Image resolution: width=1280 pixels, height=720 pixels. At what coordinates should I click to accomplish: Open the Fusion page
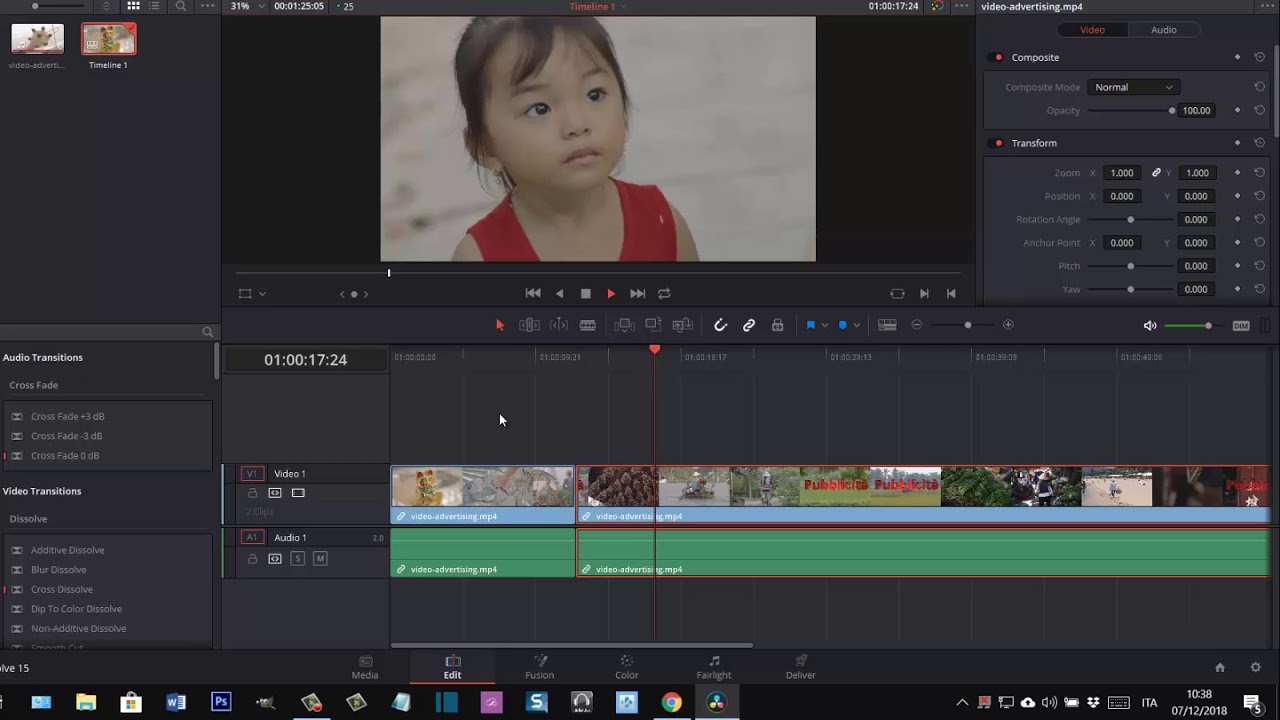tap(539, 667)
